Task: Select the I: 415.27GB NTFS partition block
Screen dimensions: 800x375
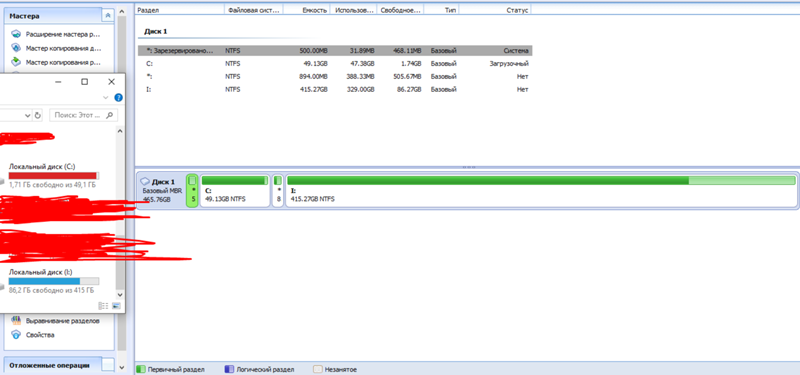Action: pos(541,190)
